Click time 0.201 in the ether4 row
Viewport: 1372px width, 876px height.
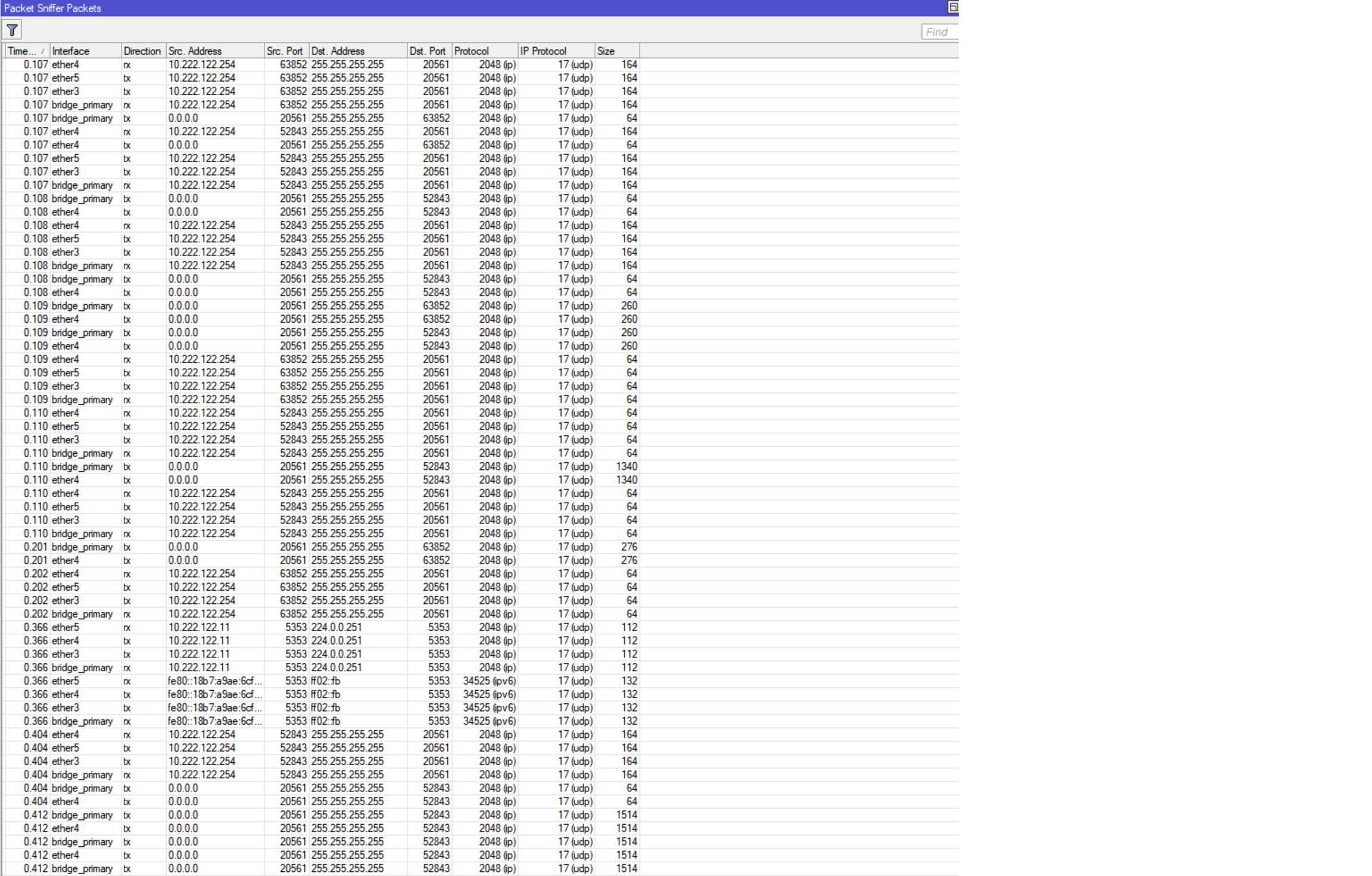[36, 560]
